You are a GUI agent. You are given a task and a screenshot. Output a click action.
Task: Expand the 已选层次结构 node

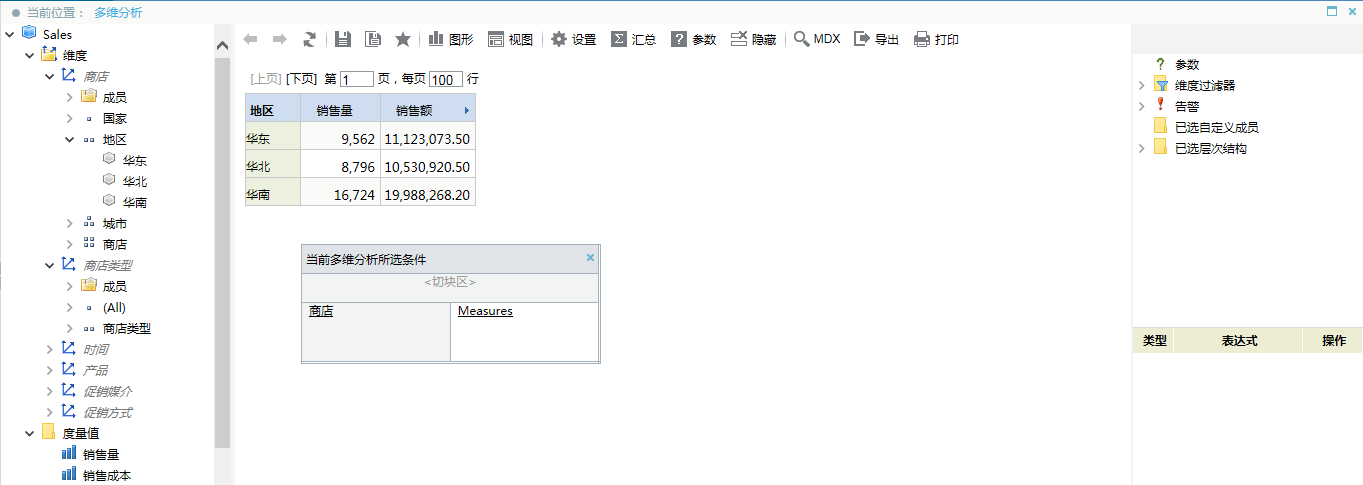click(x=1142, y=148)
